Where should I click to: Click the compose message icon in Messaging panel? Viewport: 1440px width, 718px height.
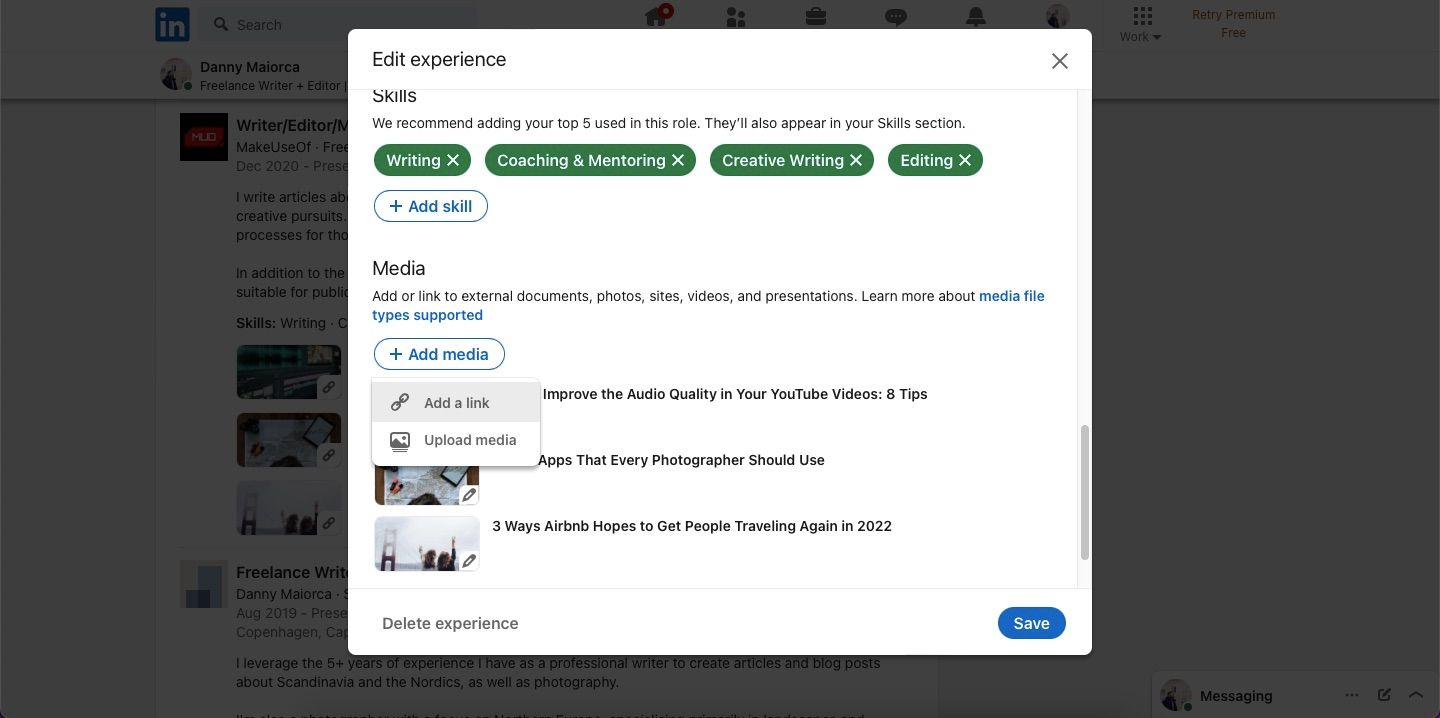click(x=1384, y=695)
